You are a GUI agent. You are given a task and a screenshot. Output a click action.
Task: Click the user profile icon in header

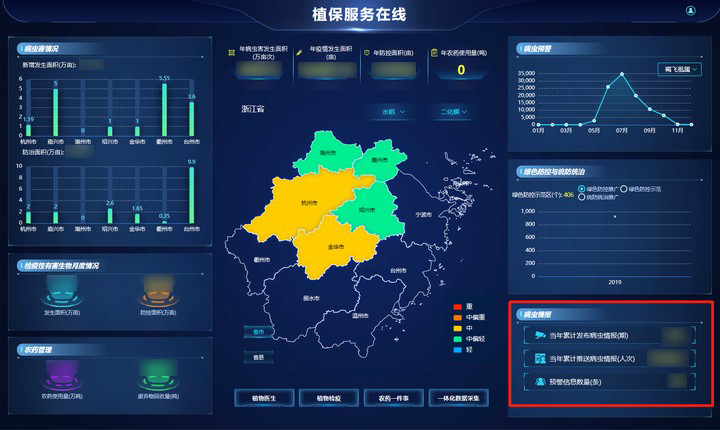coord(691,11)
